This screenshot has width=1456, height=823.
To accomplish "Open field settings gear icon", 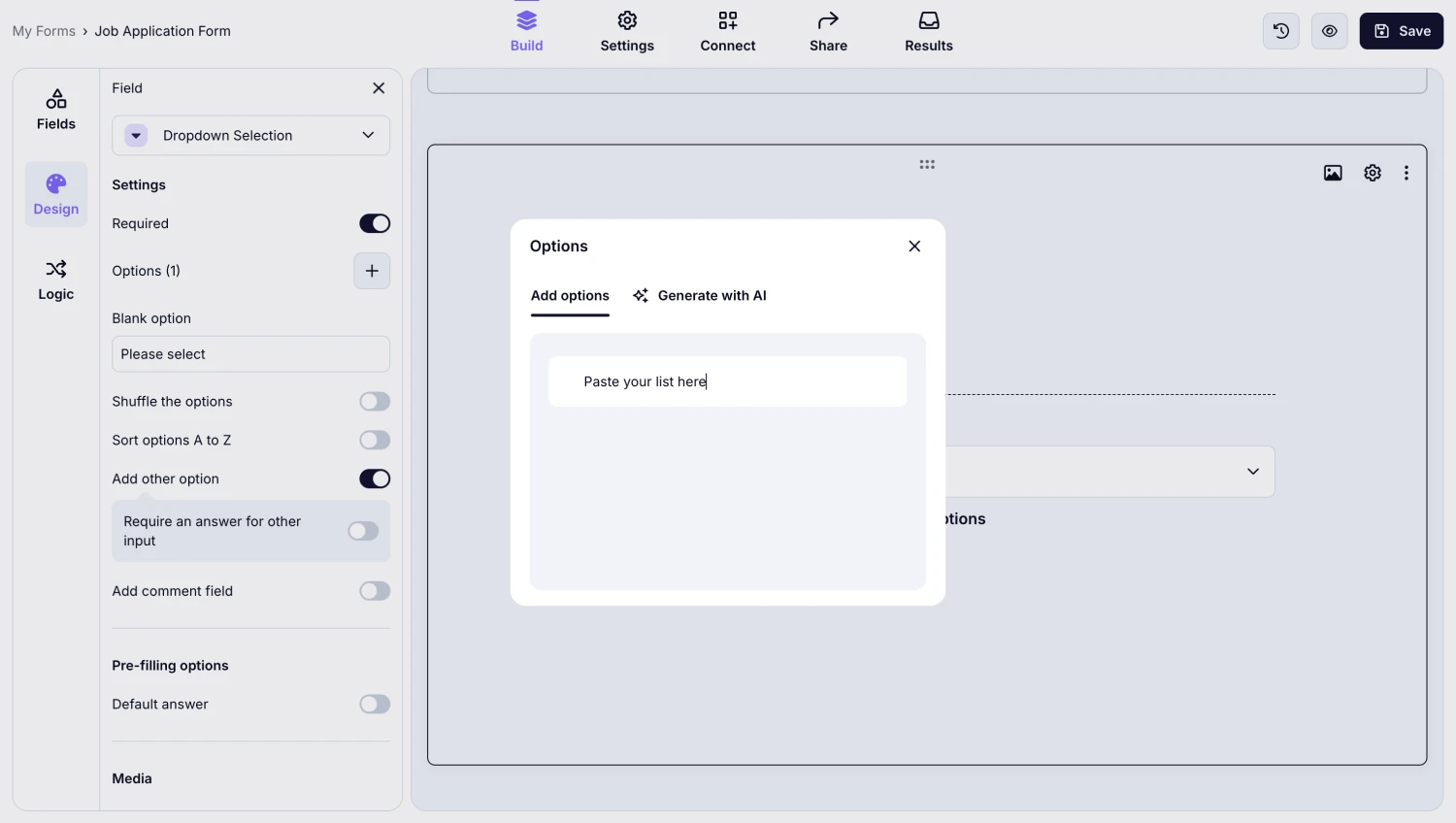I will pos(1372,173).
